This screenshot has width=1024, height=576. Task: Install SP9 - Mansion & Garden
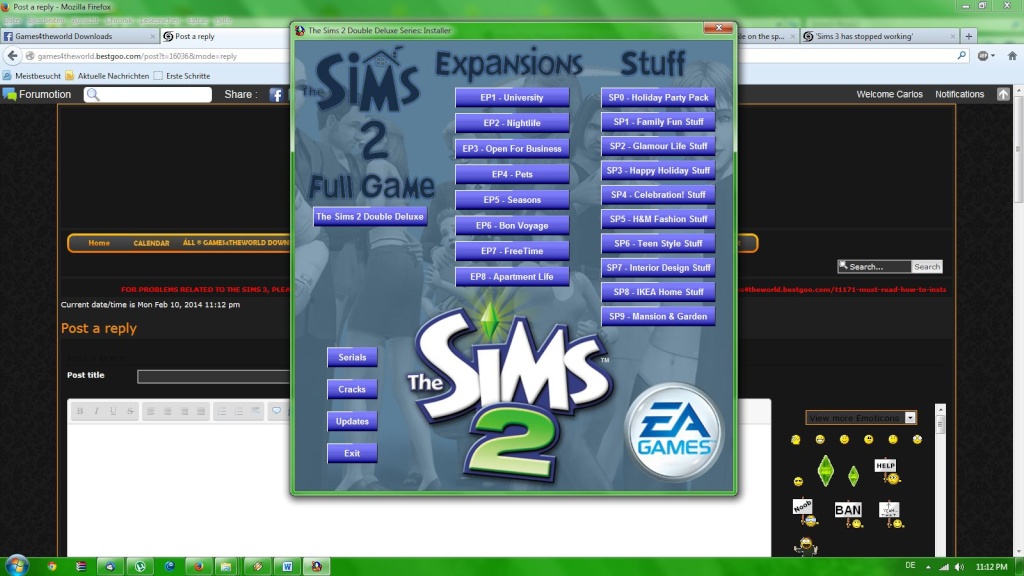click(658, 316)
